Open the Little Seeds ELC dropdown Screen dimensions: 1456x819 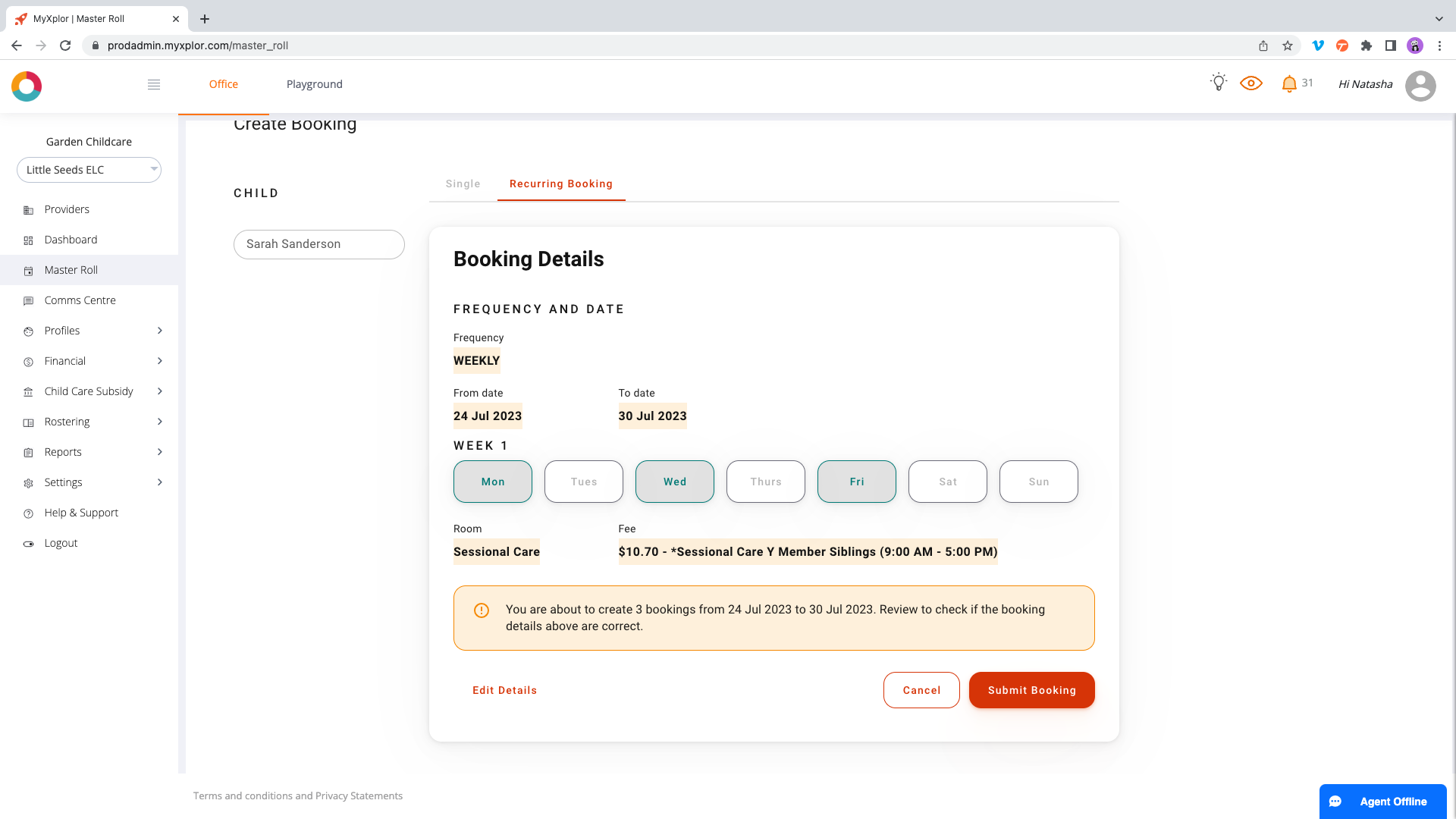pos(89,170)
